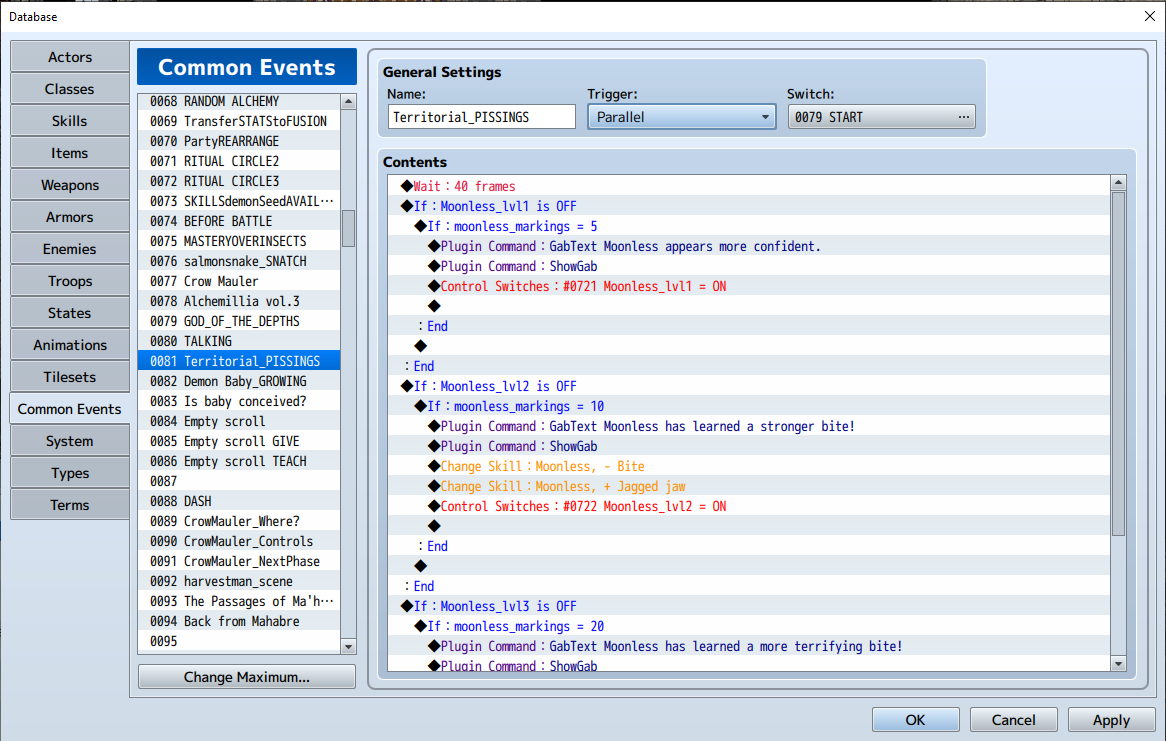Select the If : Moonless_lvl3 is OFF line
Screen dimensions: 1166x741
[750, 606]
